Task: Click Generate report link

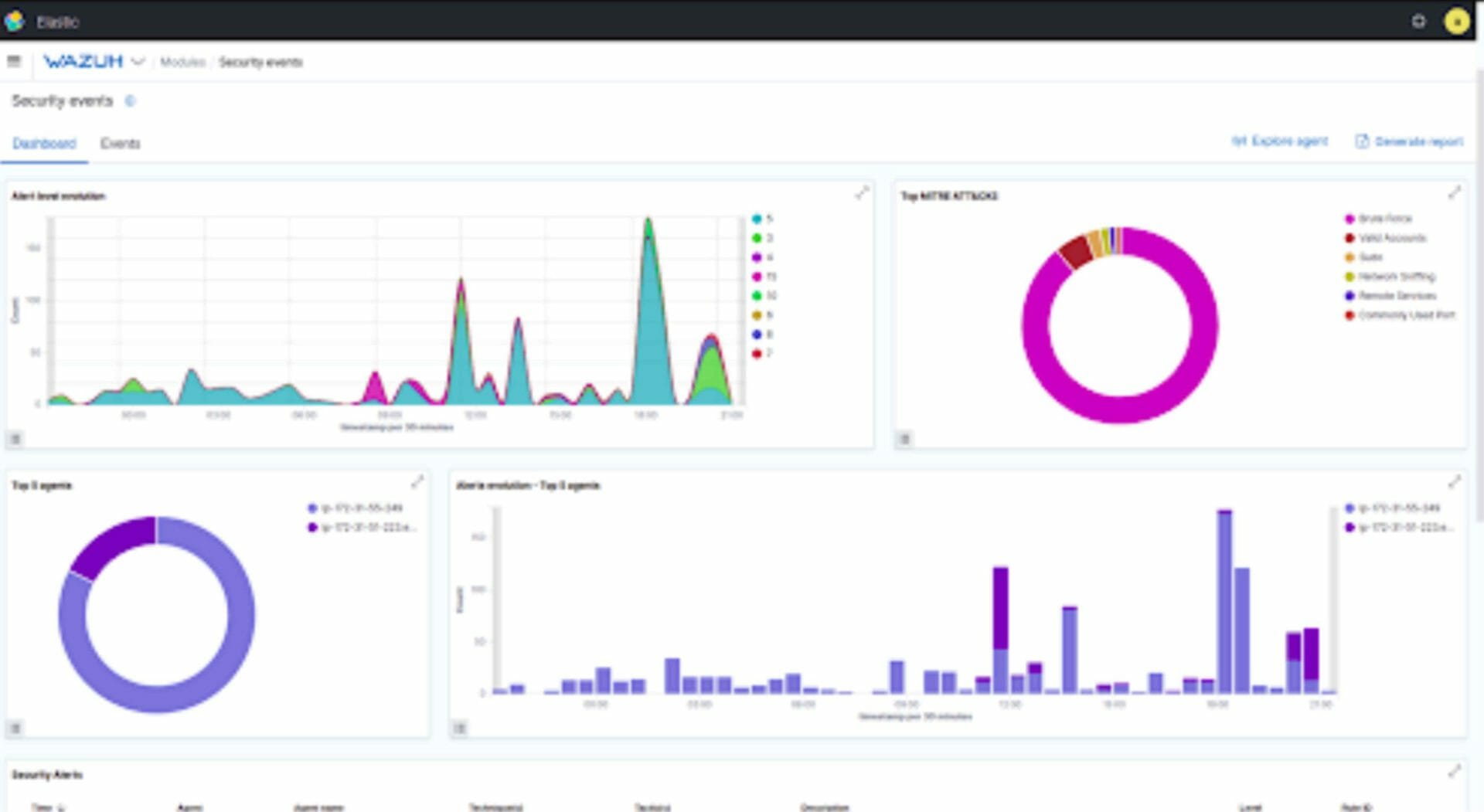Action: tap(1409, 141)
